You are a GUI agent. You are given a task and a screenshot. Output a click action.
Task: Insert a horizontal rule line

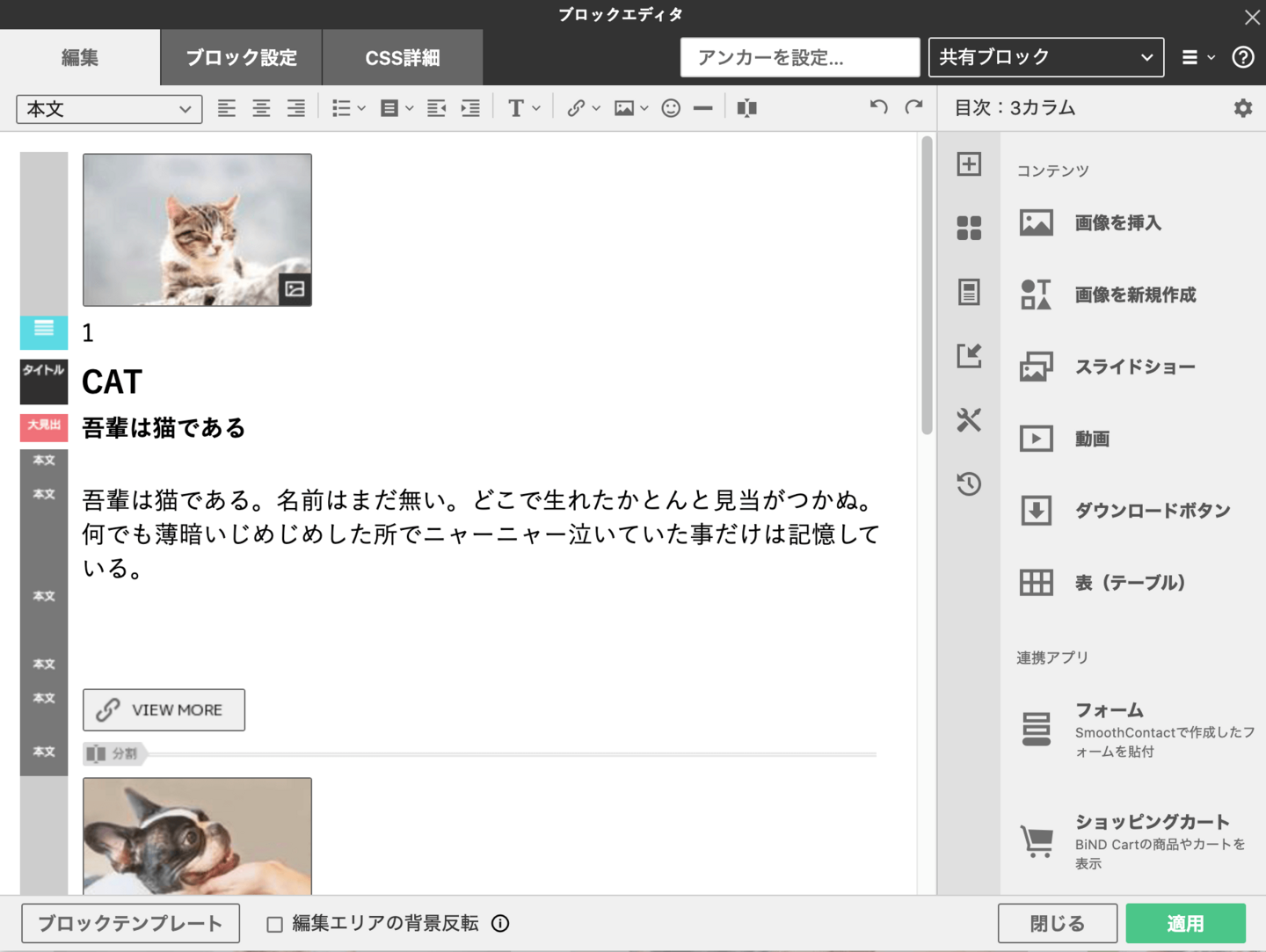tap(703, 108)
